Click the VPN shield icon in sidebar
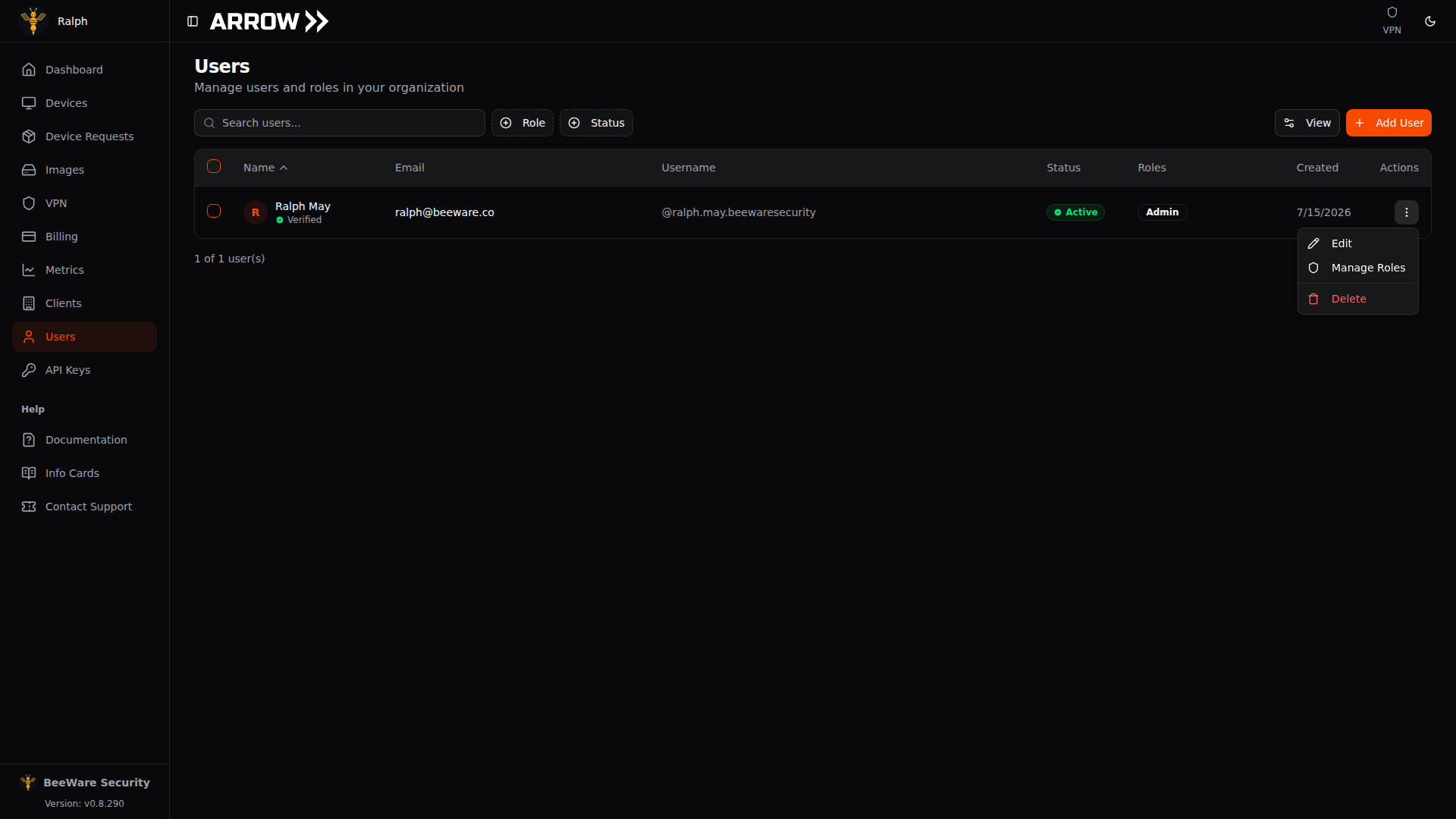The height and width of the screenshot is (819, 1456). [x=29, y=203]
